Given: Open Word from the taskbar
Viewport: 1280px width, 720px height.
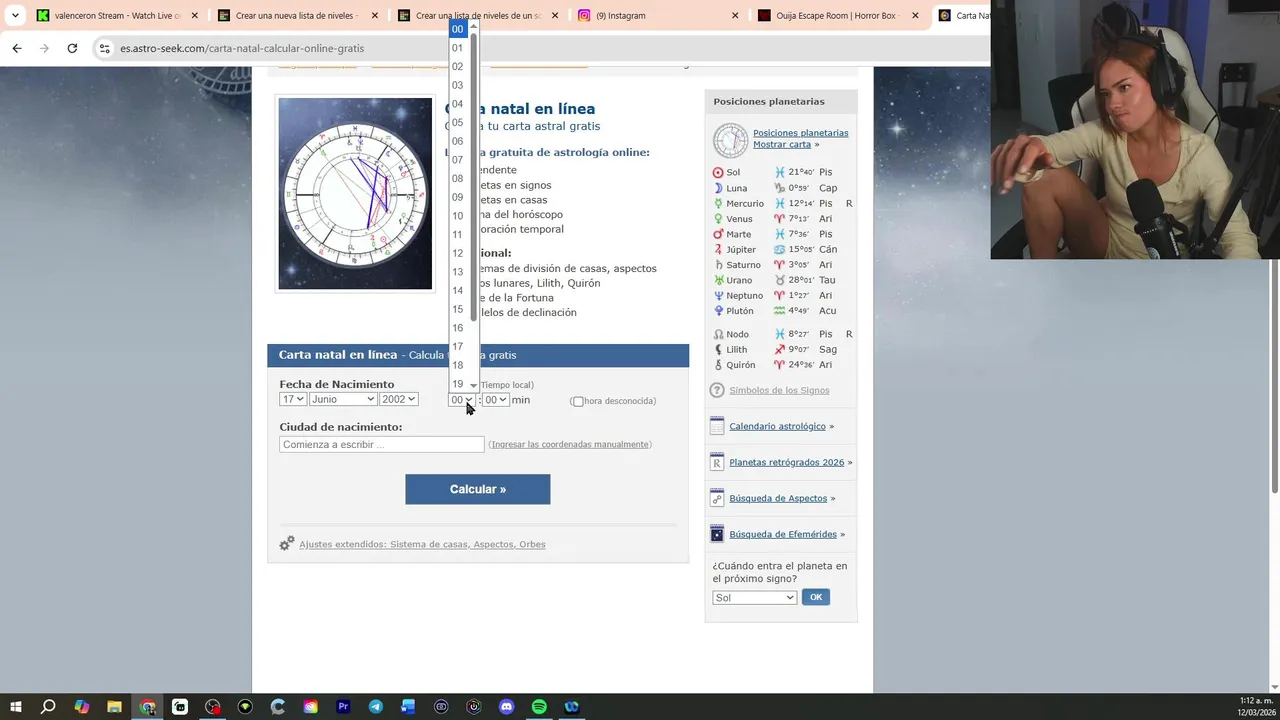Looking at the screenshot, I should tap(408, 707).
